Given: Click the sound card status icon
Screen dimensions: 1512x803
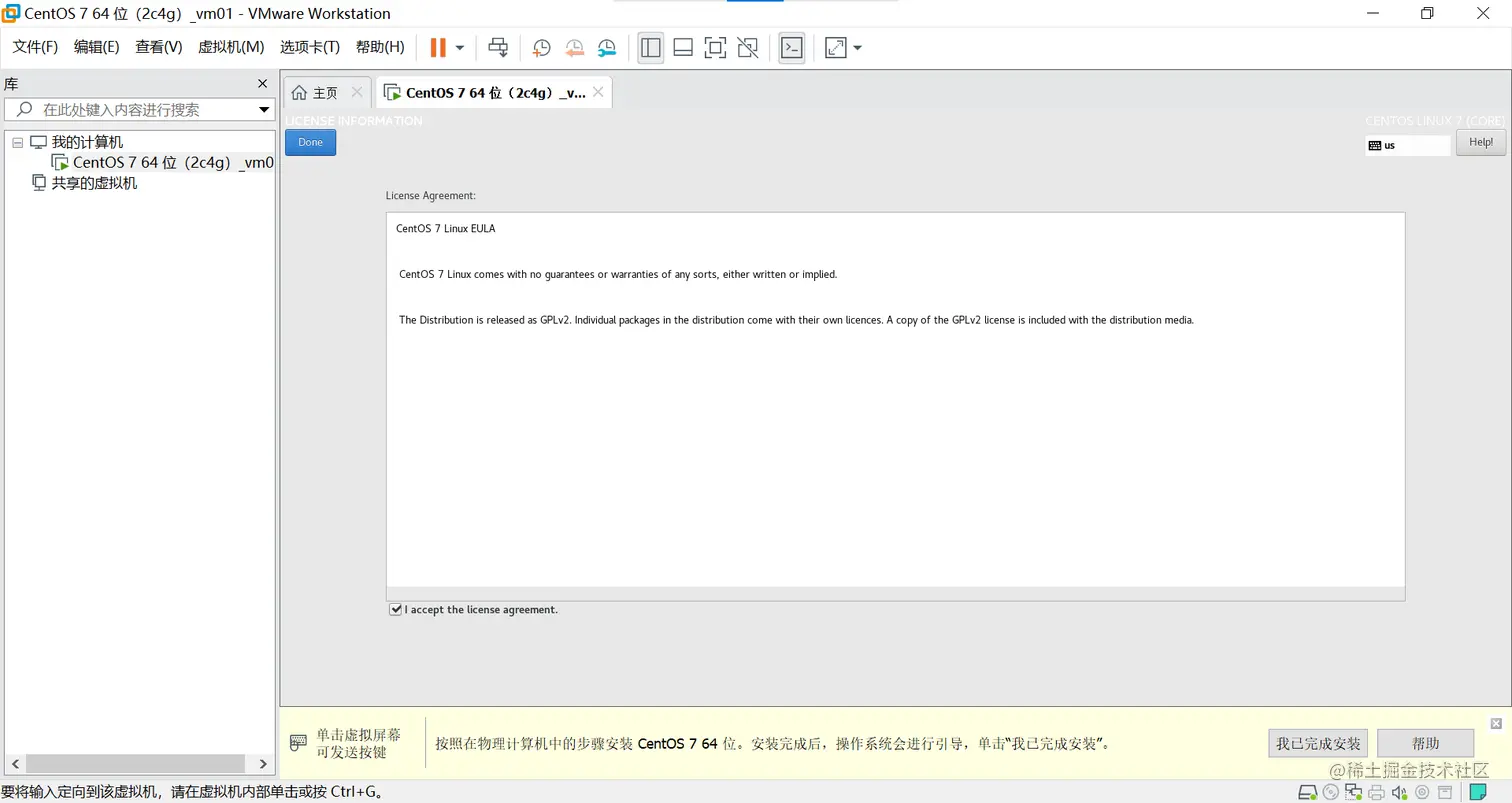Looking at the screenshot, I should tap(1400, 793).
